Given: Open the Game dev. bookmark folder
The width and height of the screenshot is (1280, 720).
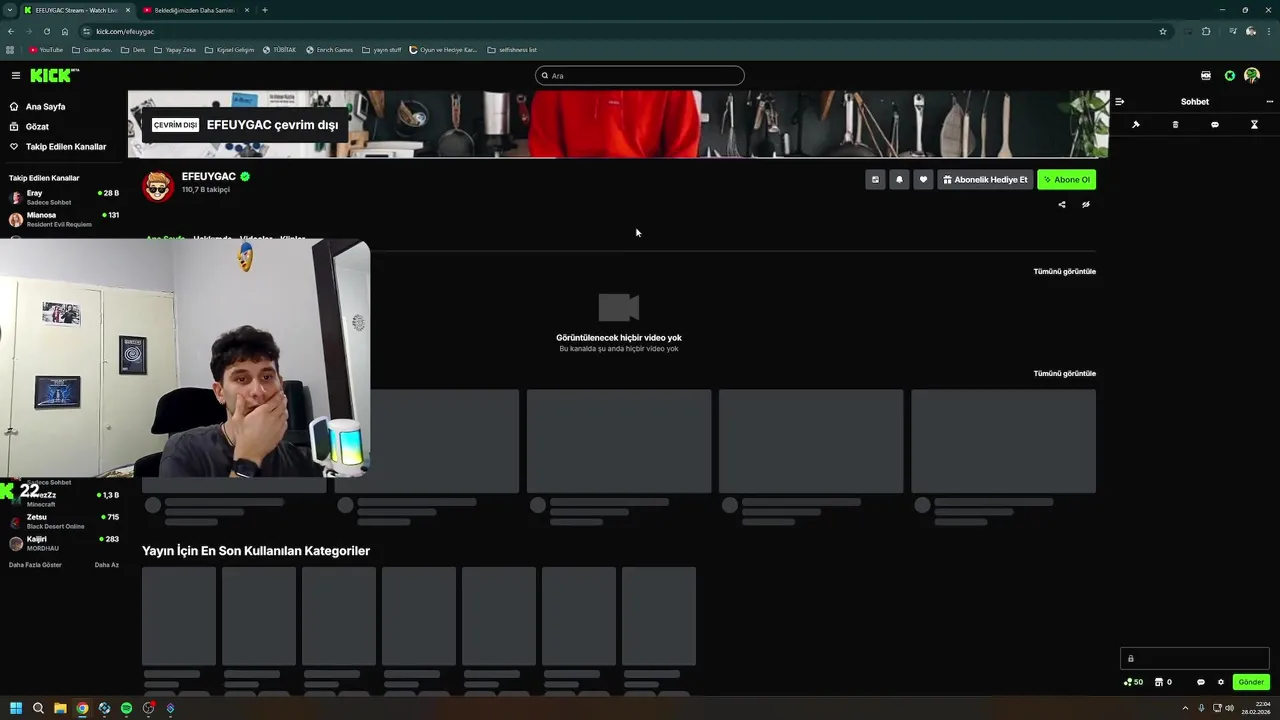Looking at the screenshot, I should tap(92, 49).
